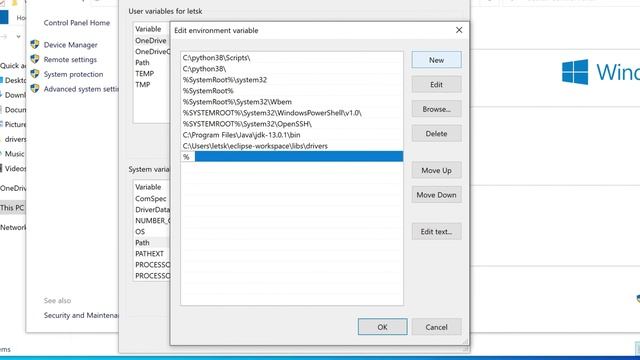Cancel the Edit environment variable dialog
Screen dimensions: 640x360
436,327
